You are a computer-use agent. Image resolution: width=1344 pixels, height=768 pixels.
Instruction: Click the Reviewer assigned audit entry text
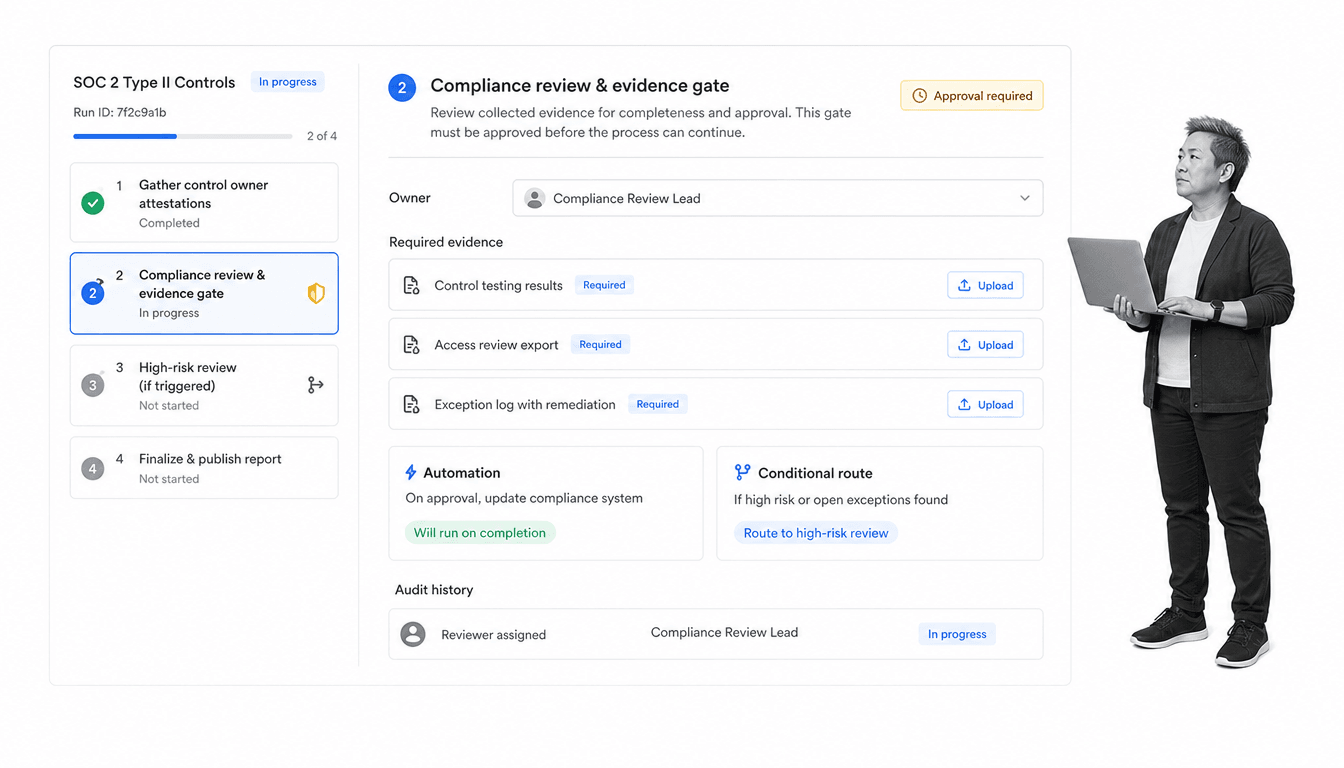click(x=494, y=635)
